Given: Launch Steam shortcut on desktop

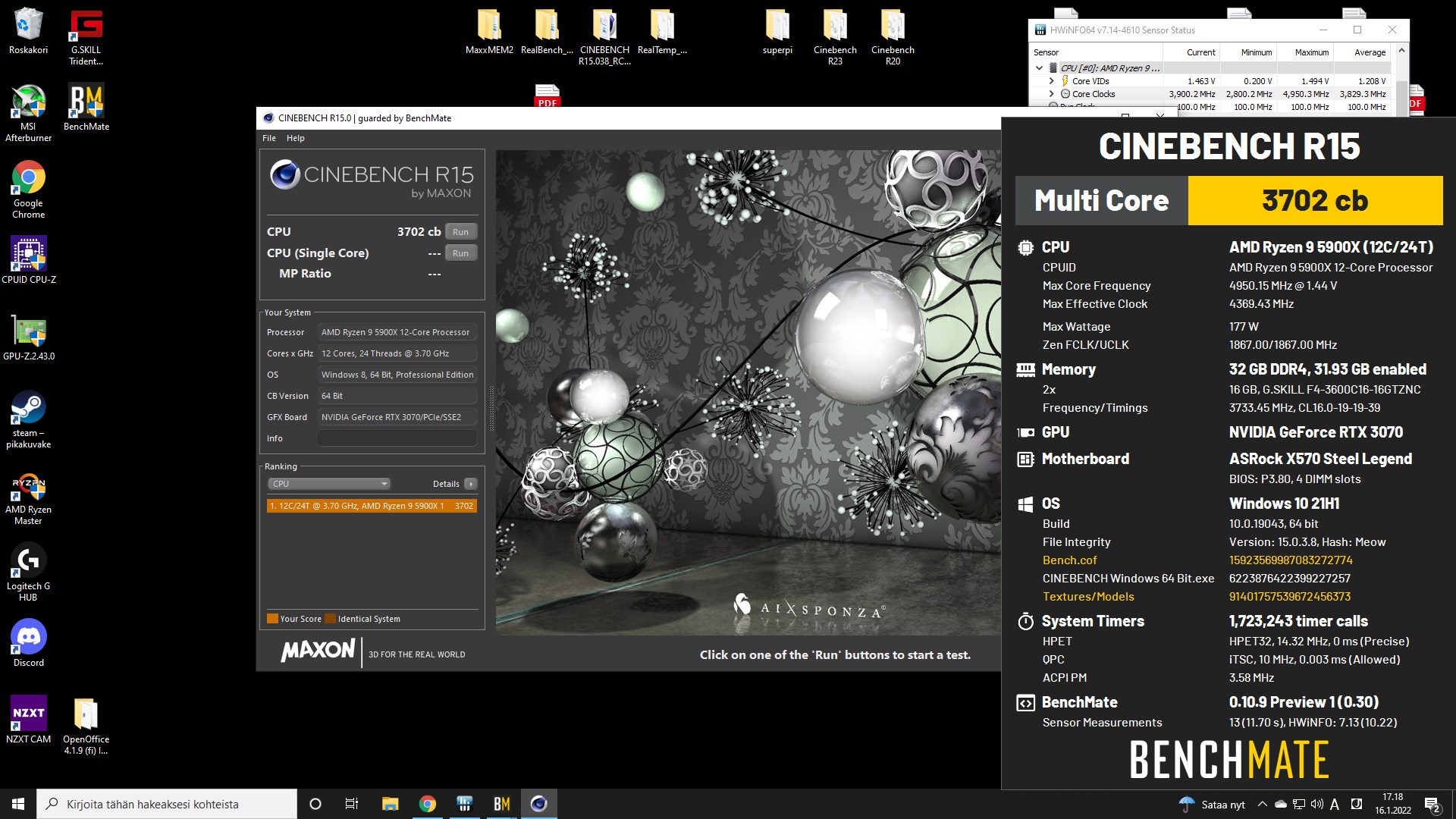Looking at the screenshot, I should coord(28,419).
